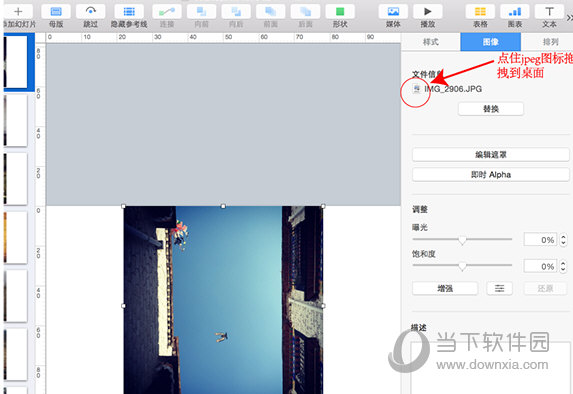Click the exposure percentage stepper arrows

click(x=563, y=240)
